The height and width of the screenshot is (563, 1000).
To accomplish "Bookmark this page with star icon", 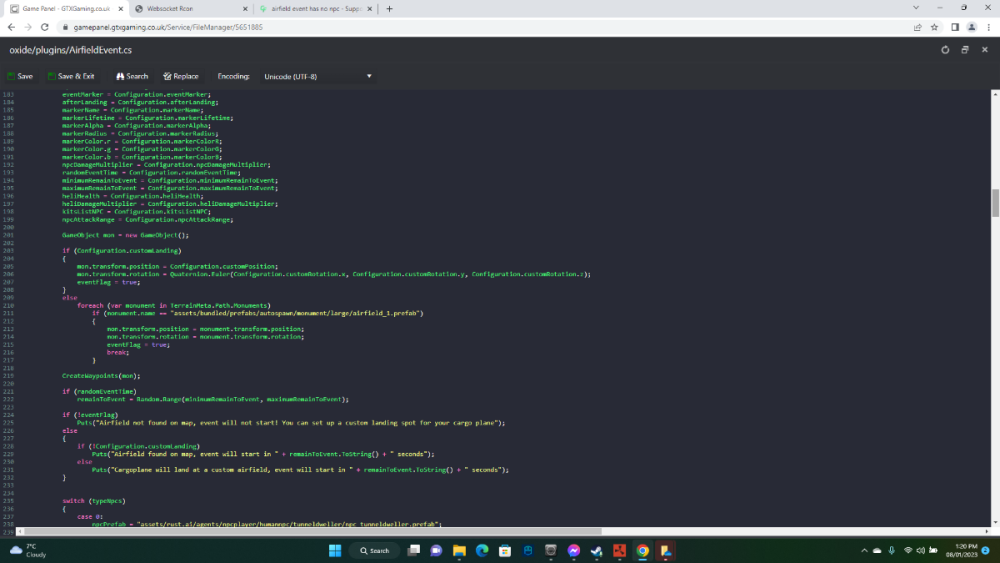I will pyautogui.click(x=934, y=27).
